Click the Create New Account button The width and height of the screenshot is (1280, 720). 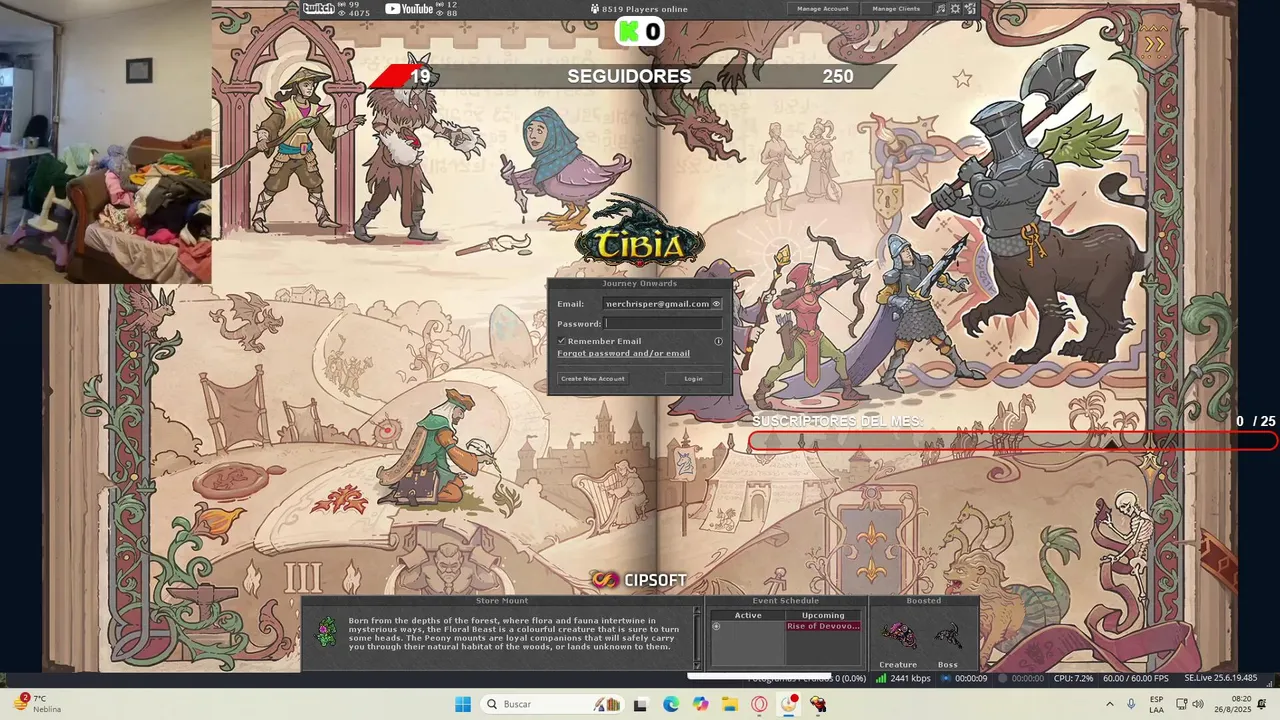593,379
